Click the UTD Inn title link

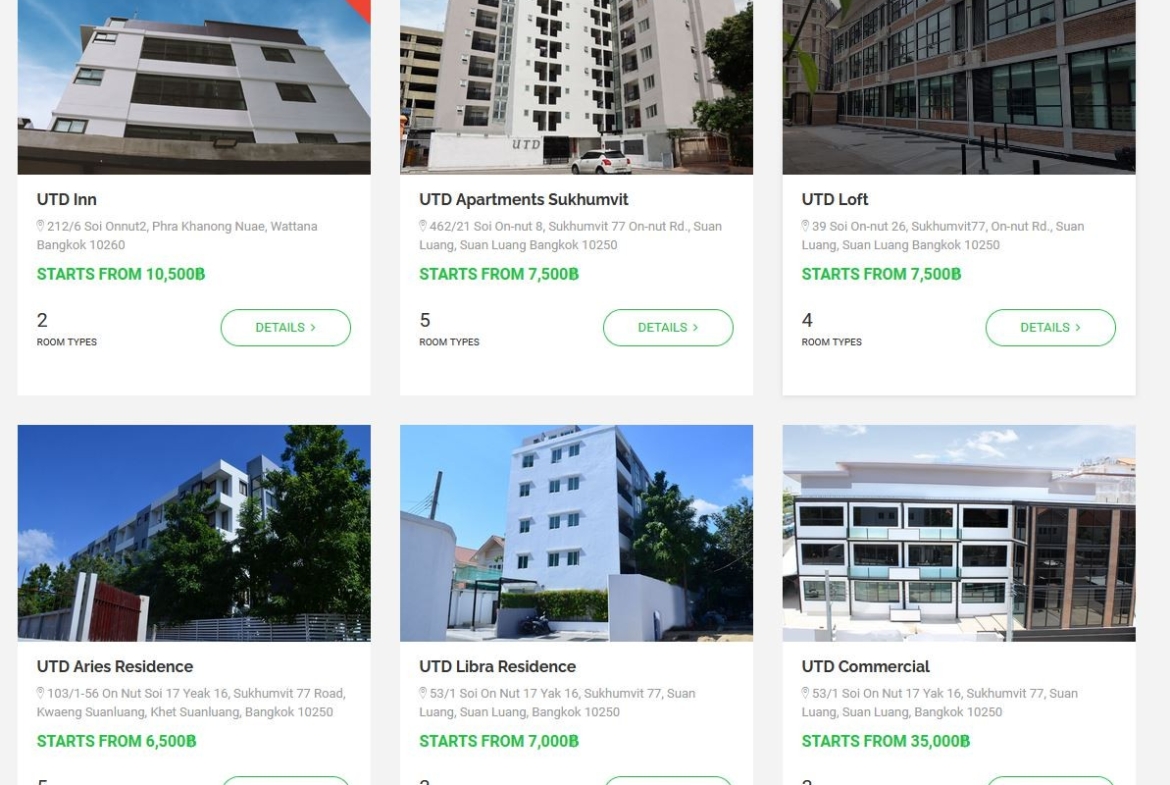click(66, 199)
